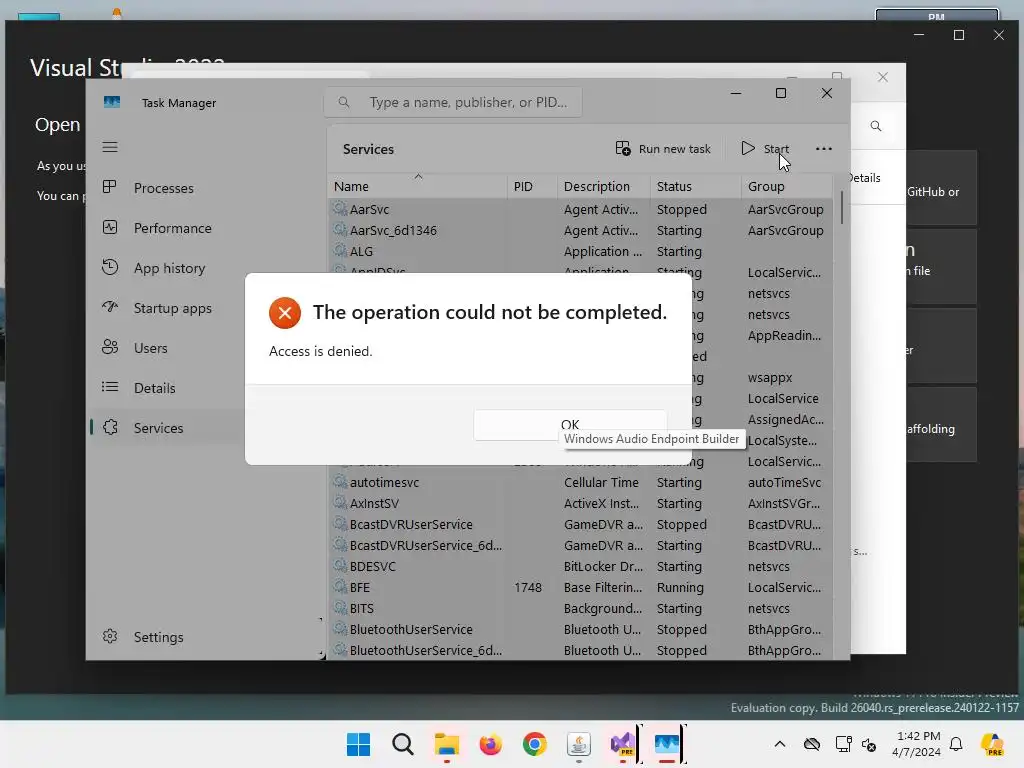Image resolution: width=1024 pixels, height=768 pixels.
Task: Select the BITS service row
Action: pos(581,608)
